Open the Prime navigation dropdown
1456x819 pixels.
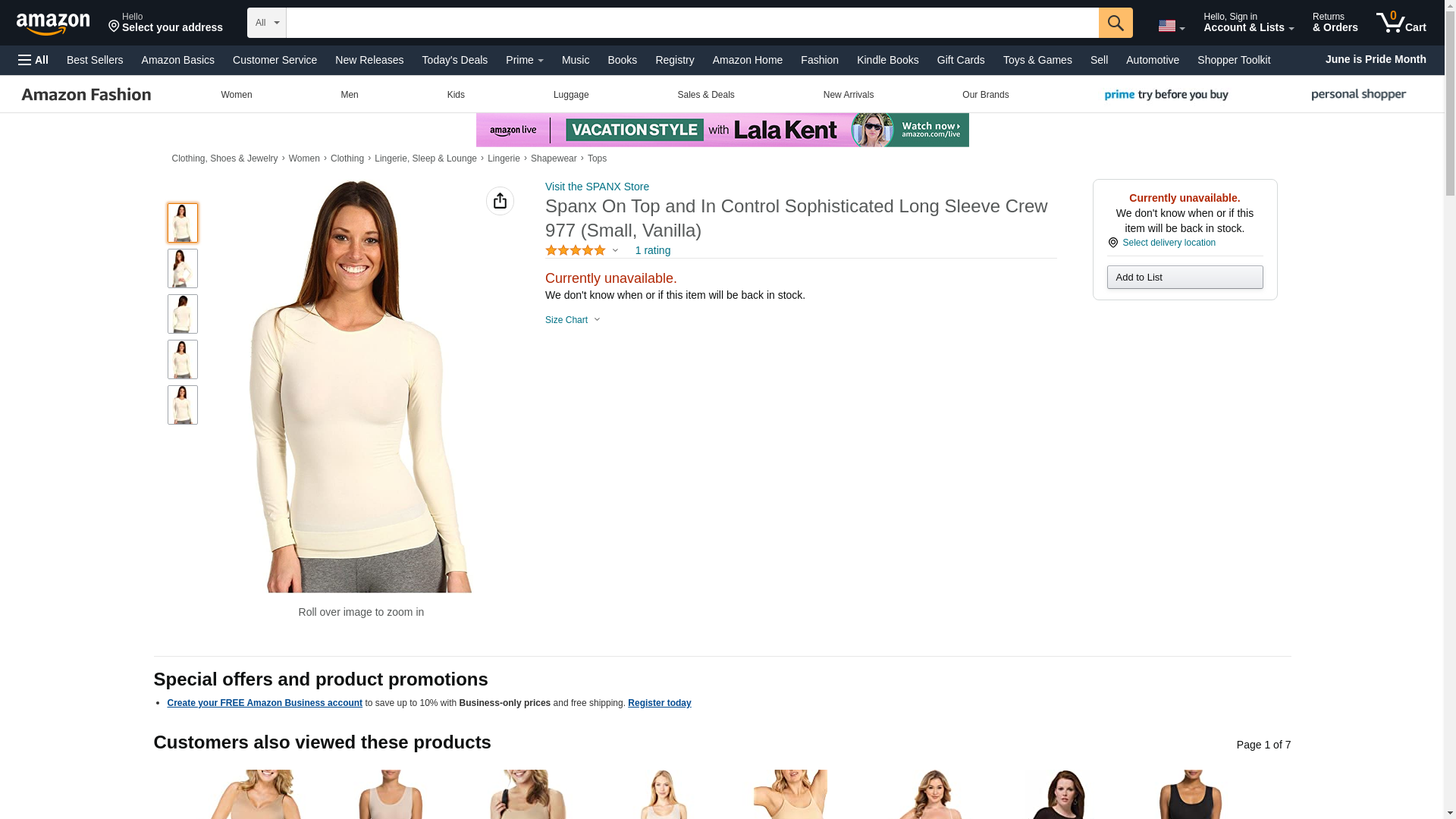(524, 60)
